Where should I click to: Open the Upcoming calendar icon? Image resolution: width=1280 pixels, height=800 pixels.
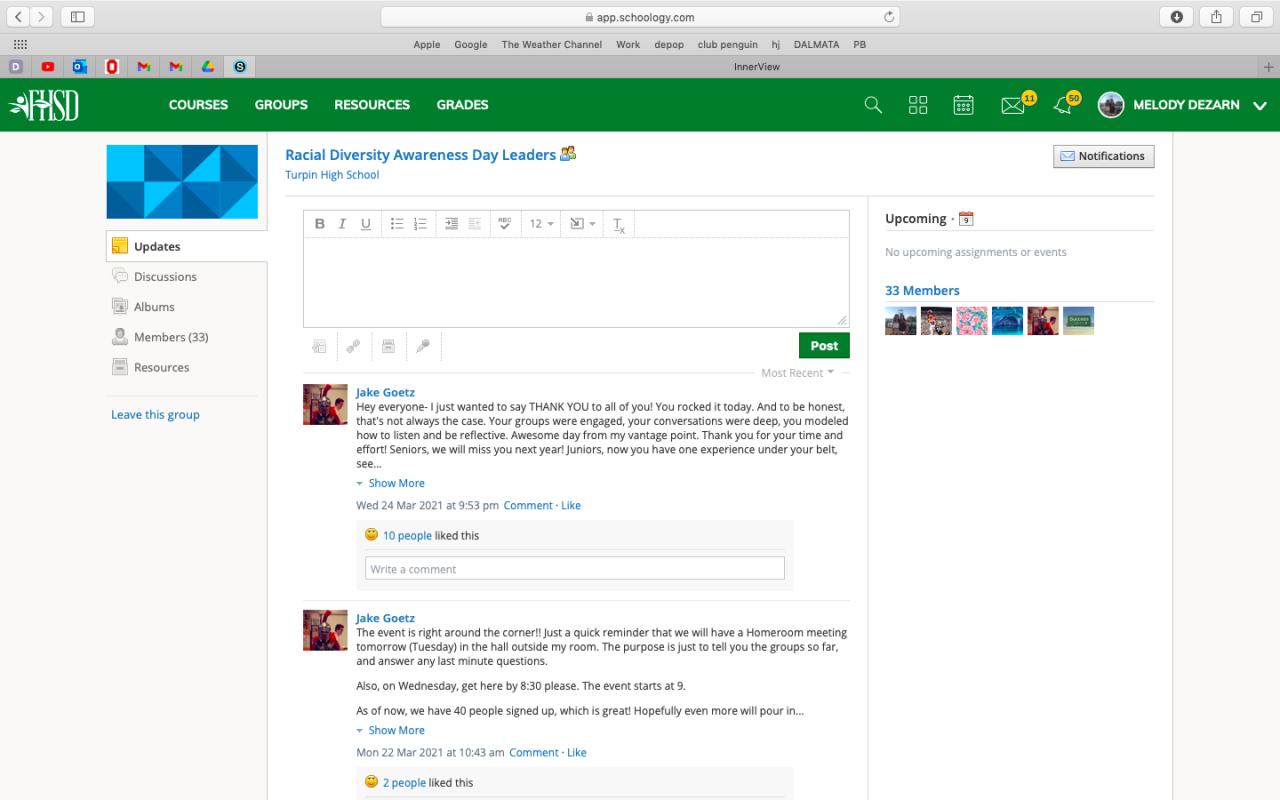(x=966, y=219)
